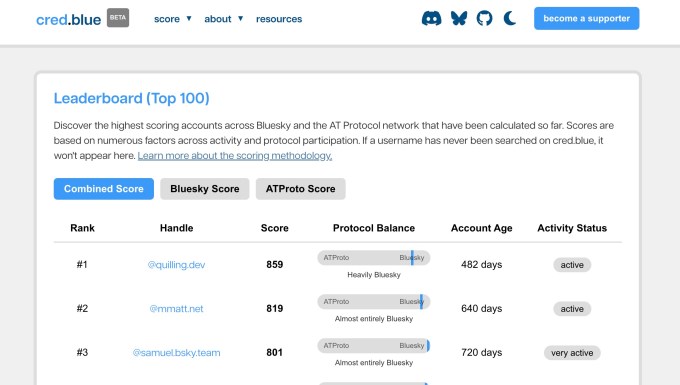Open the @mmatt.net profile handle

[176, 309]
